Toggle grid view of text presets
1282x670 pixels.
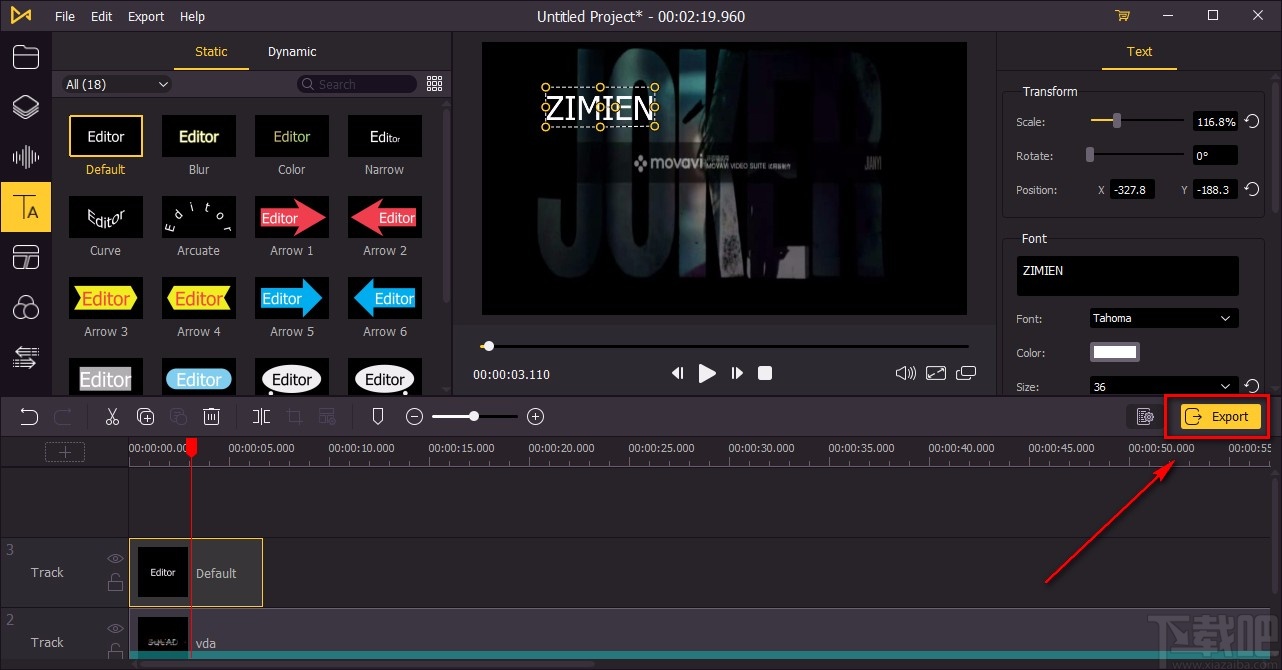434,84
